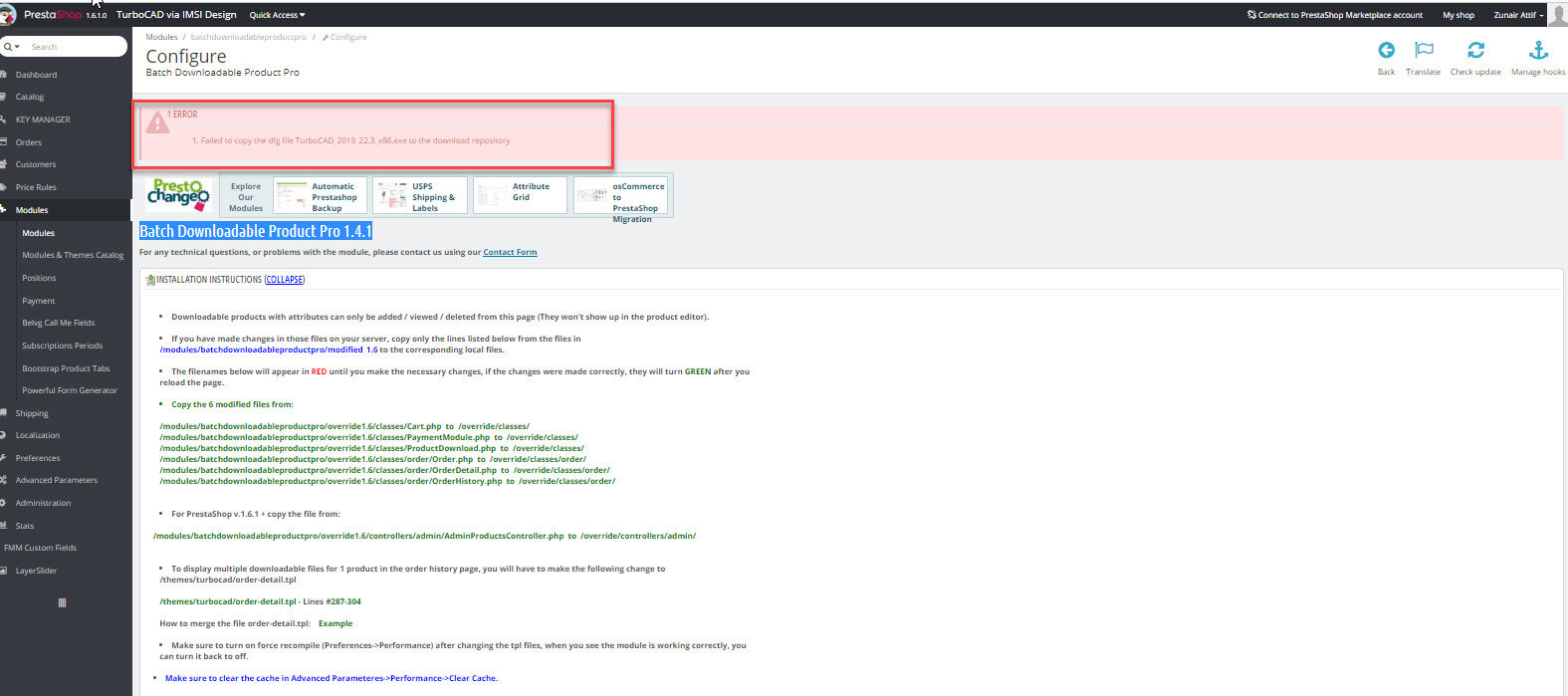Click the Batch Downloadable Product Pro 1.4.1 heading
This screenshot has height=696, width=1568.
256,231
